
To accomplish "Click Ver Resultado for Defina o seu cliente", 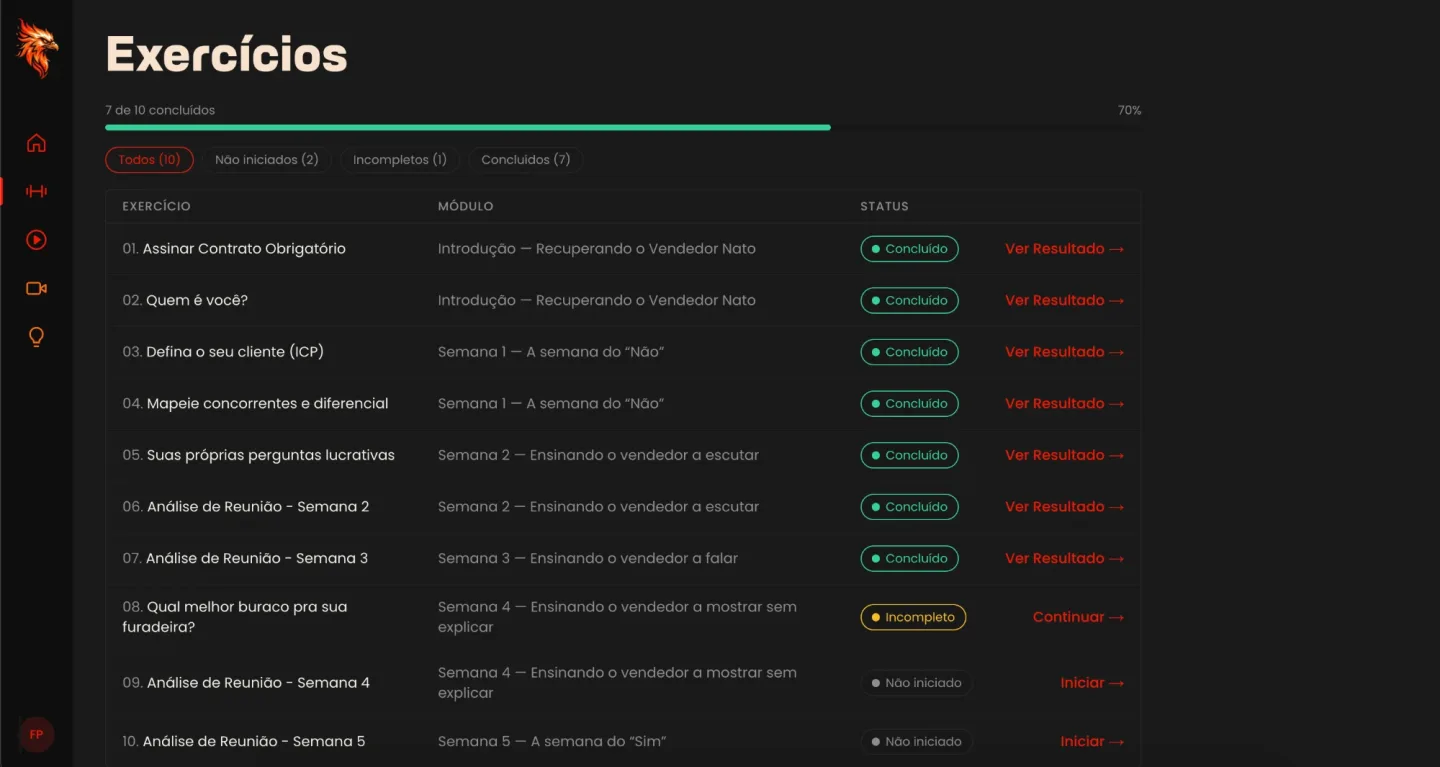I will (x=1064, y=352).
